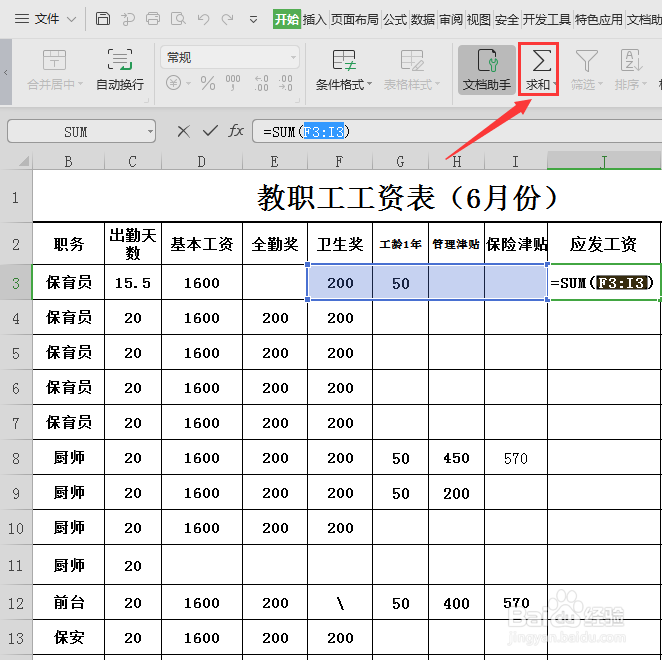This screenshot has height=660, width=662.
Task: Click cell containing 15.5
Action: tap(133, 282)
